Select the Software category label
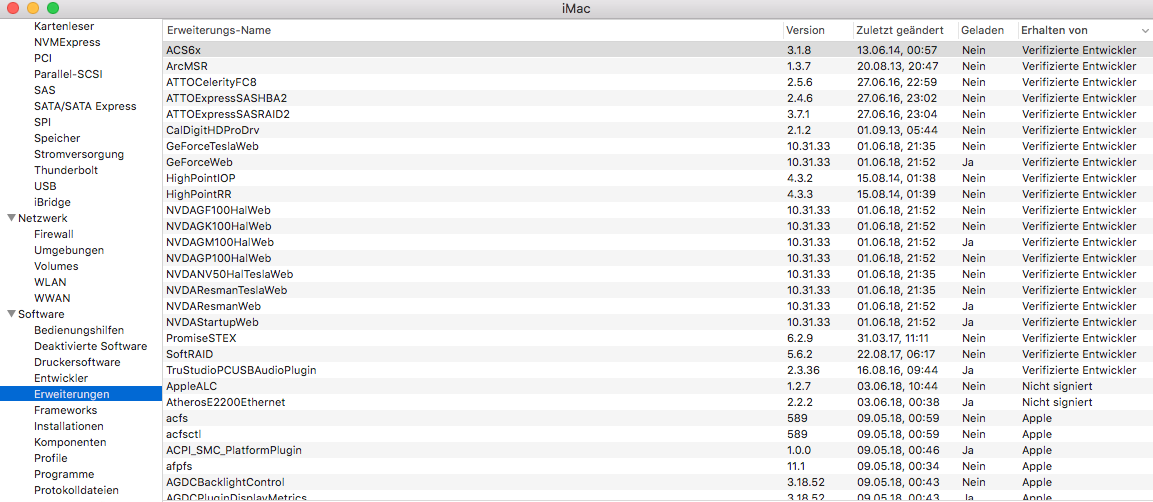The height and width of the screenshot is (502, 1153). tap(41, 315)
